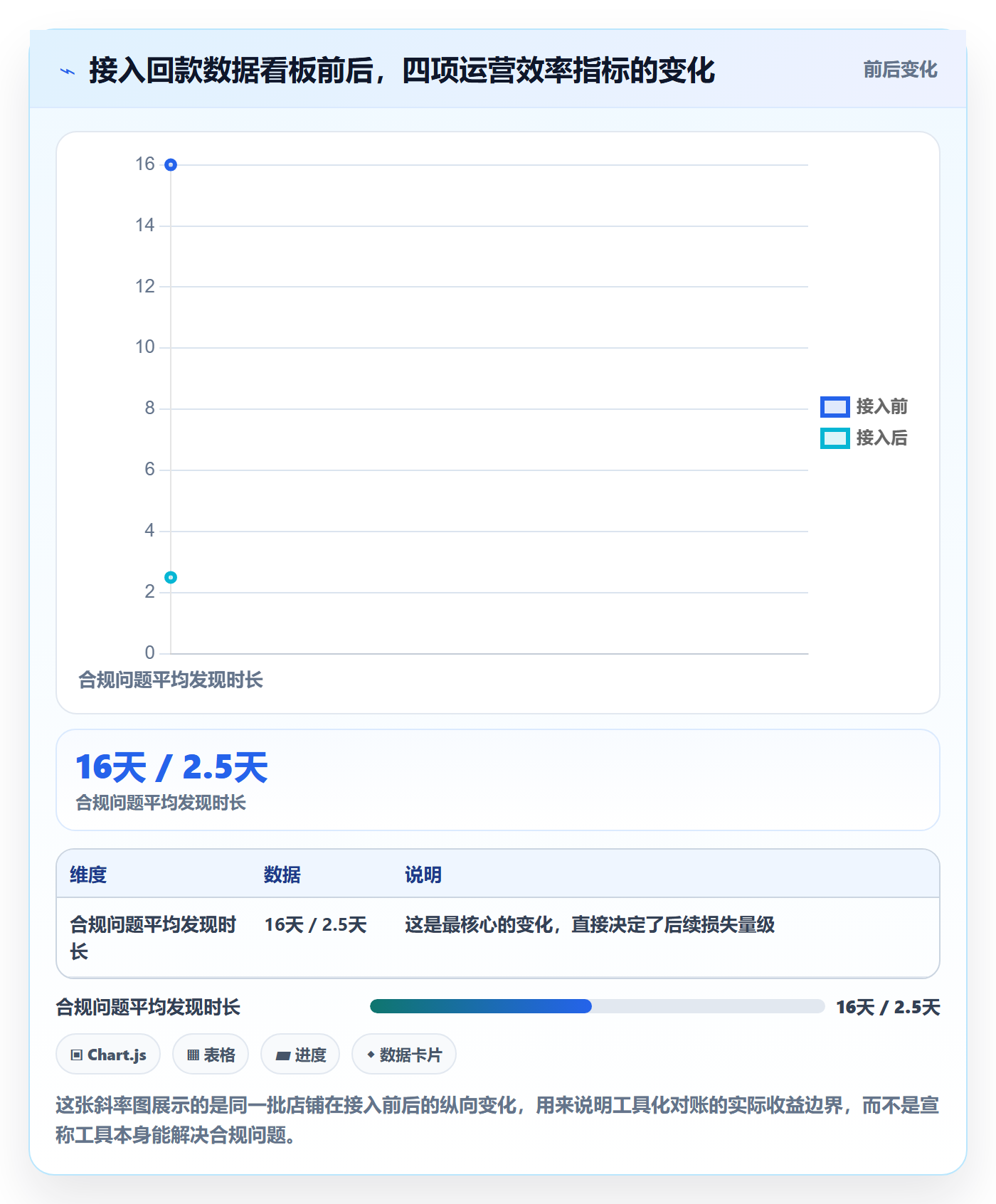Viewport: 996px width, 1204px height.
Task: Click the 16天 / 2.5天 cell in the table
Action: coord(316,924)
